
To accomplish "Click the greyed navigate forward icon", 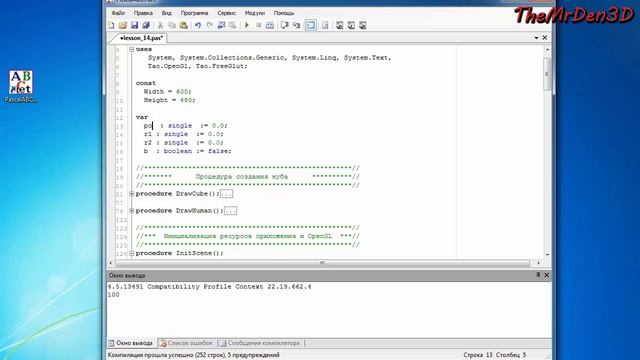I will (232, 25).
